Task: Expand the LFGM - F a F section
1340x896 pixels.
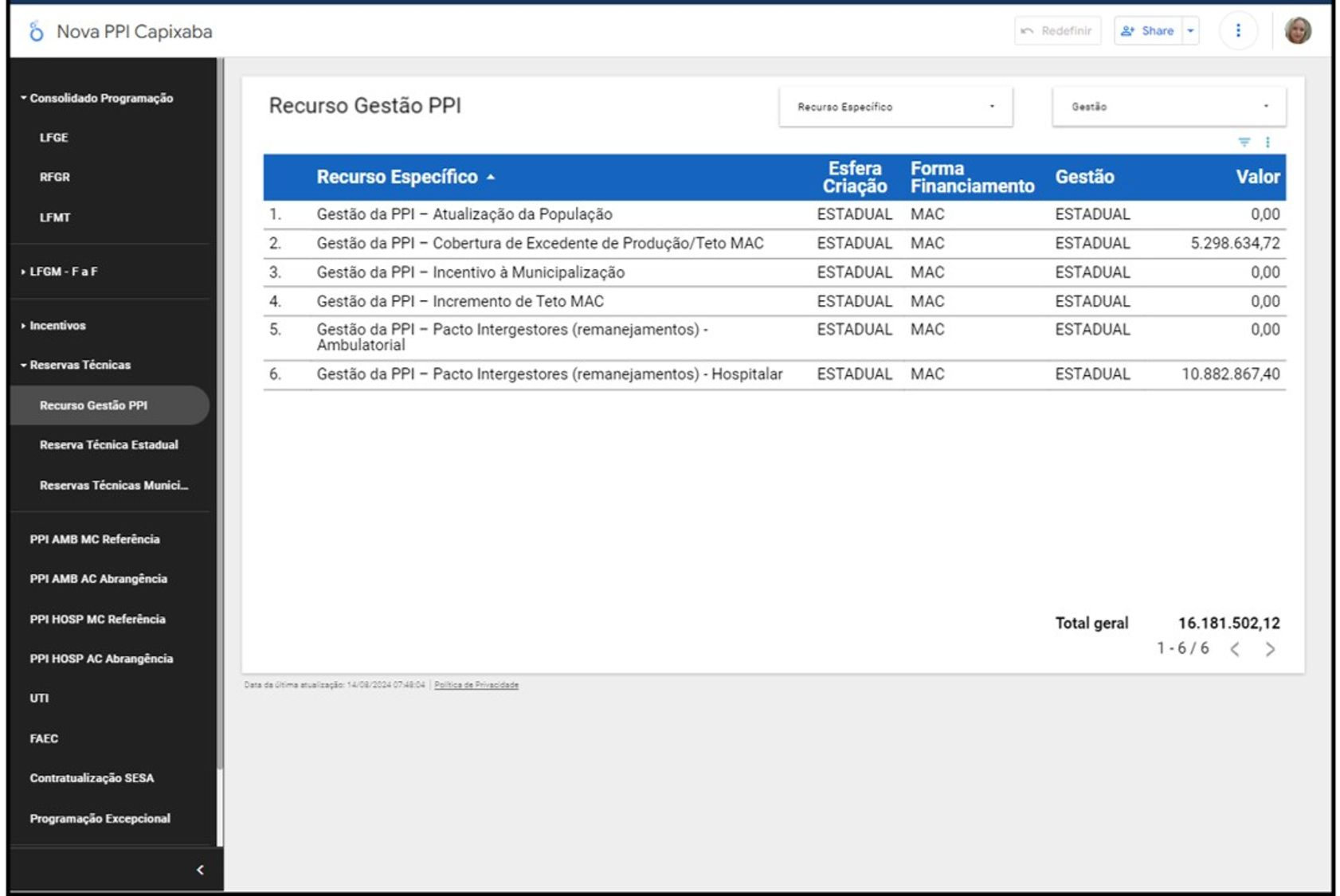Action: [24, 272]
